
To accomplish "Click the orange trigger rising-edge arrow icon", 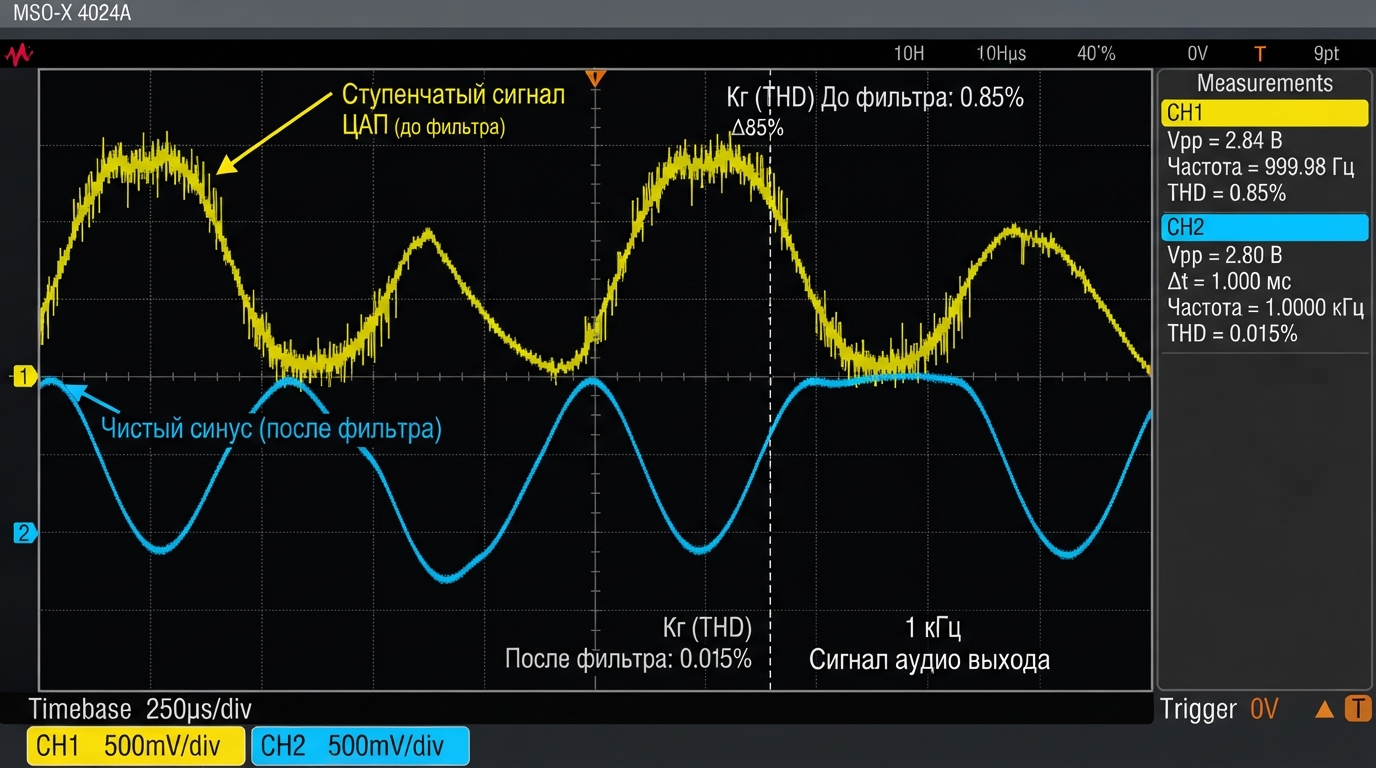I will pos(1324,710).
